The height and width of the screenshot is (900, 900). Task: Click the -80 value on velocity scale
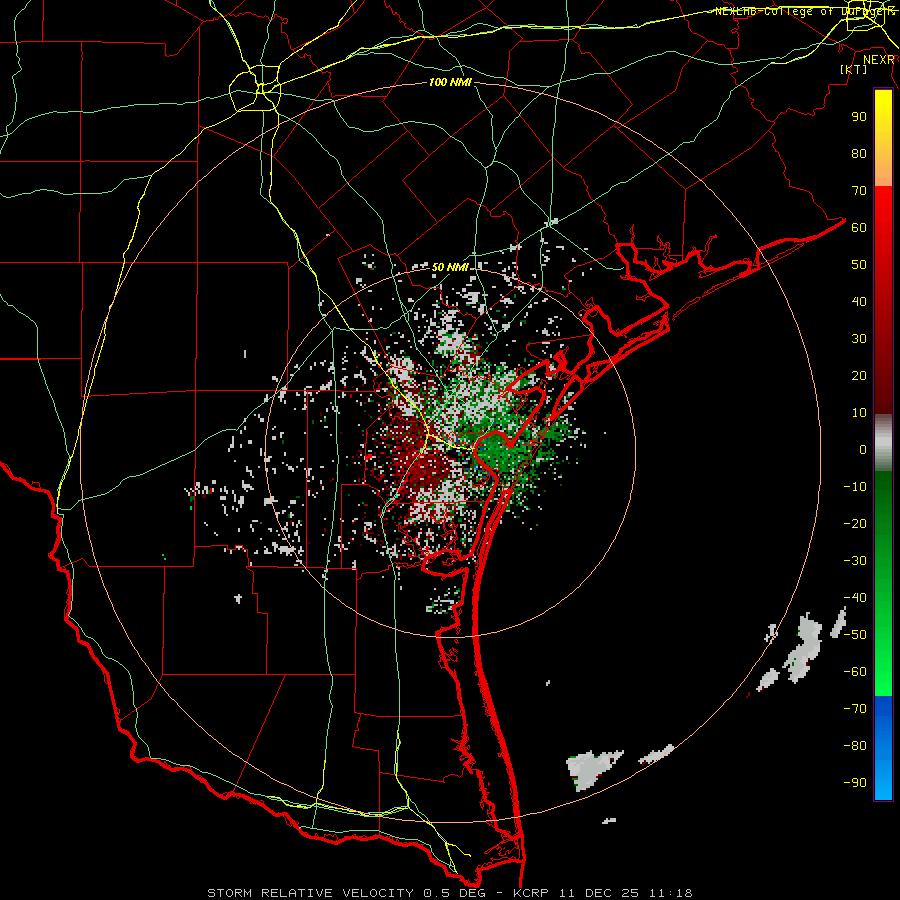coord(855,746)
